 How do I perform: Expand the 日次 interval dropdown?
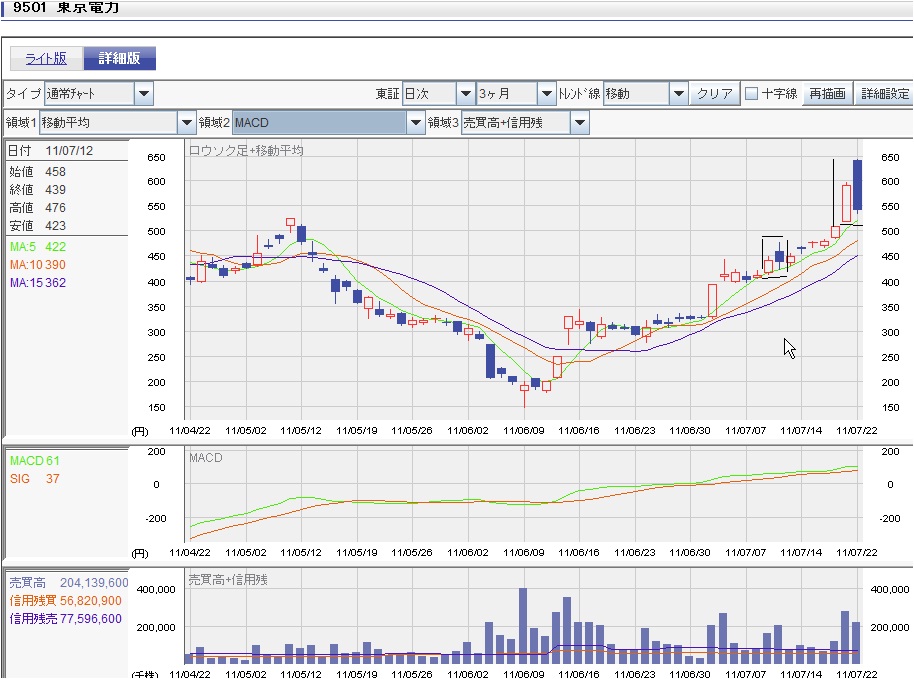click(465, 94)
